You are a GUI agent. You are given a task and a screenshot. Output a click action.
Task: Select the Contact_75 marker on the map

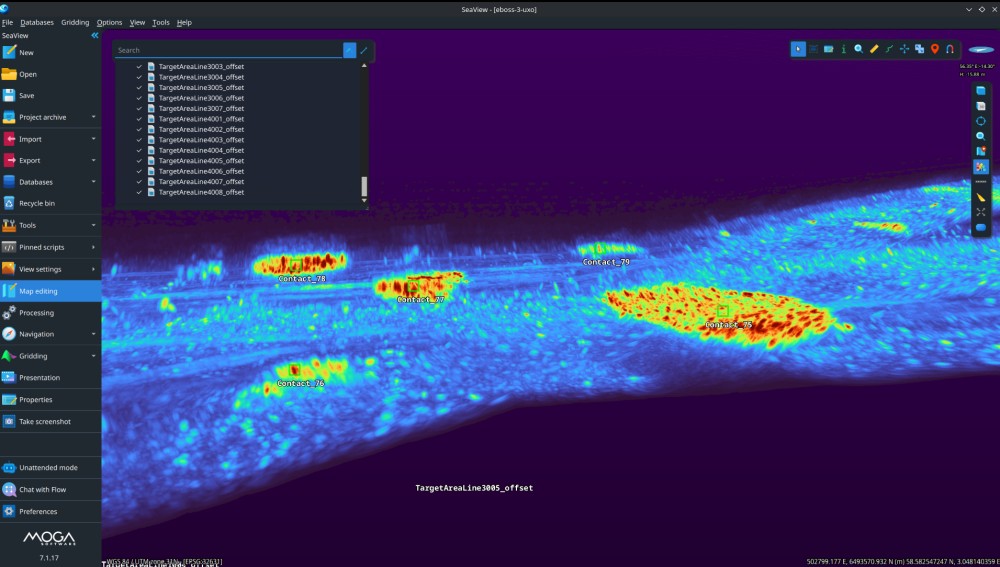click(x=723, y=311)
